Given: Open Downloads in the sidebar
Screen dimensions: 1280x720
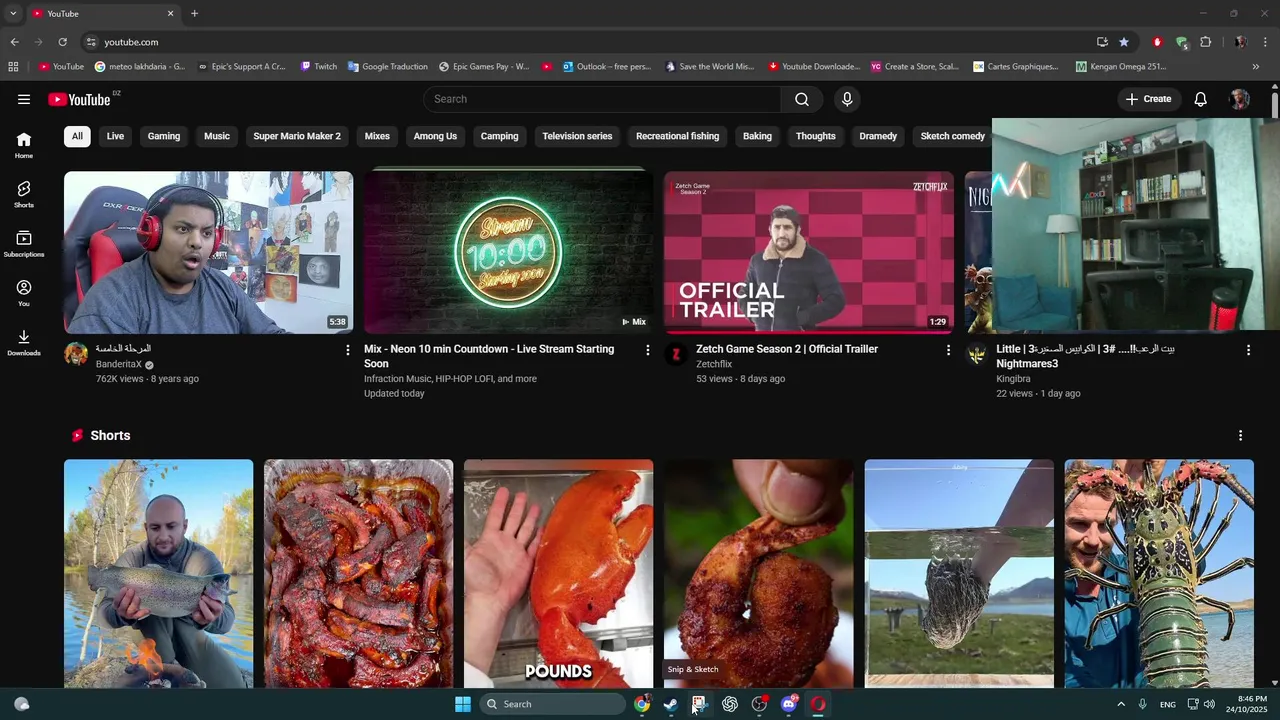Looking at the screenshot, I should (x=24, y=342).
